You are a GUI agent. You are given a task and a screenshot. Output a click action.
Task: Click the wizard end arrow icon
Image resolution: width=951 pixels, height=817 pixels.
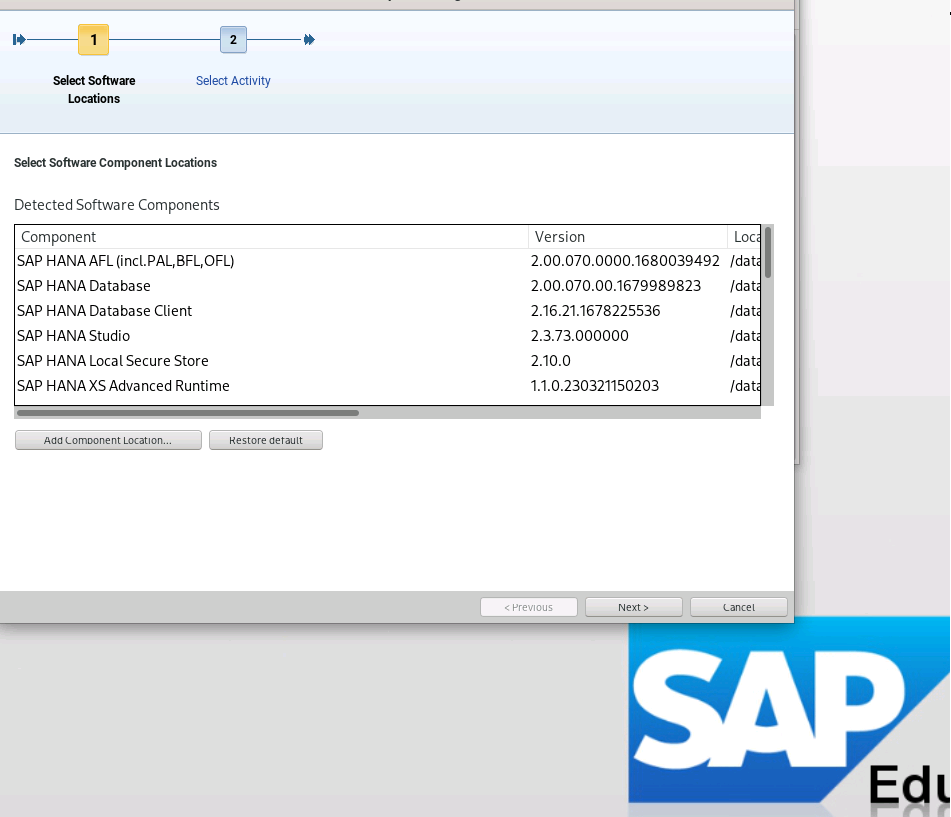pos(309,40)
